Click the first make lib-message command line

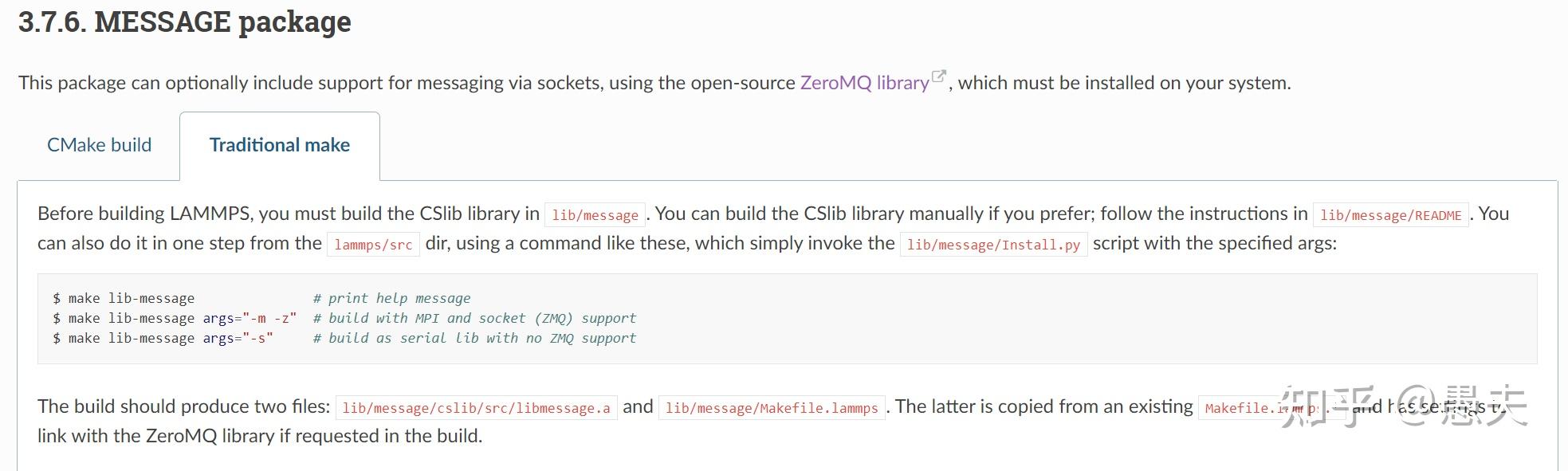point(124,298)
